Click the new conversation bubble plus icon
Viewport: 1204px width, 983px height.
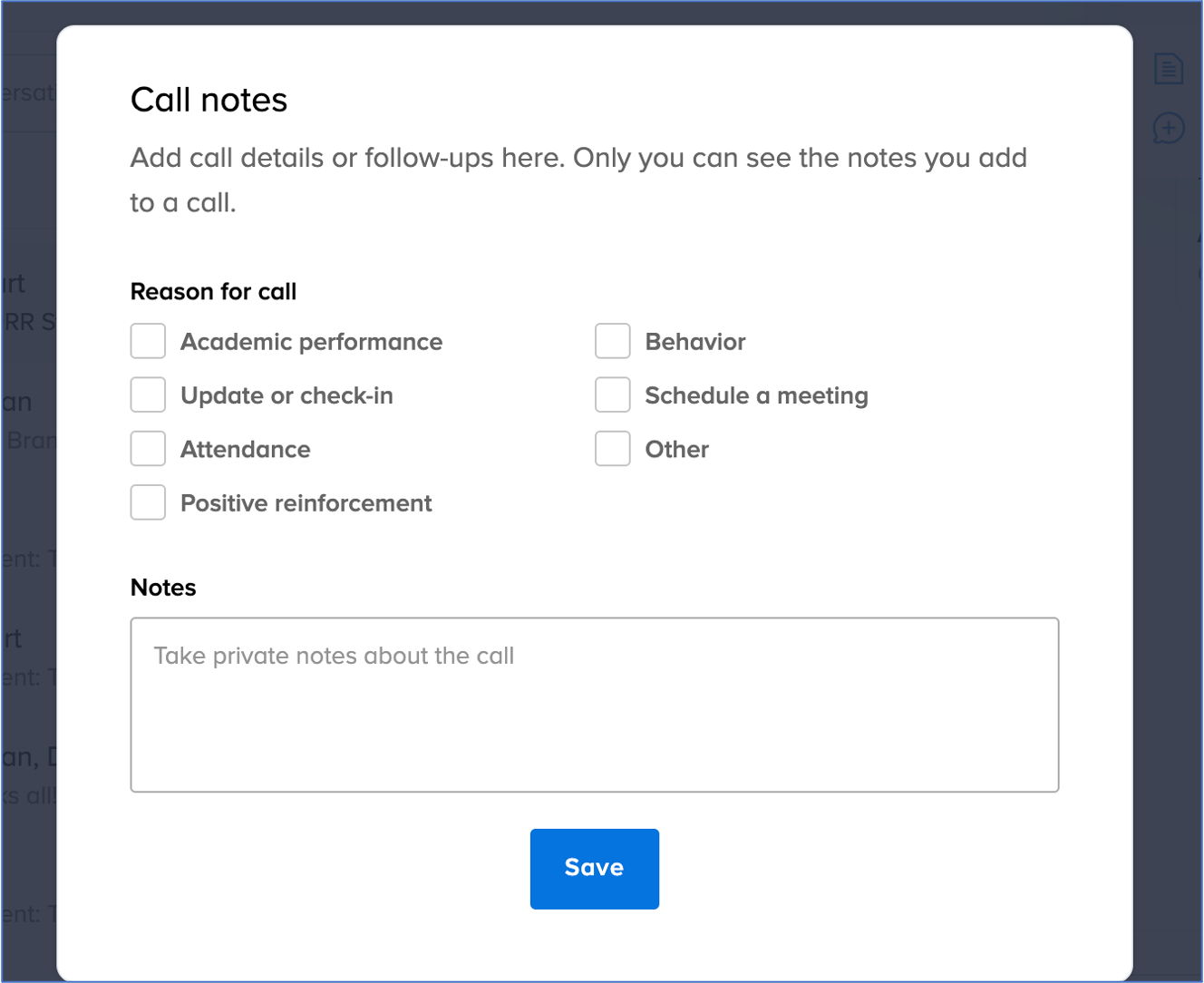[1168, 129]
